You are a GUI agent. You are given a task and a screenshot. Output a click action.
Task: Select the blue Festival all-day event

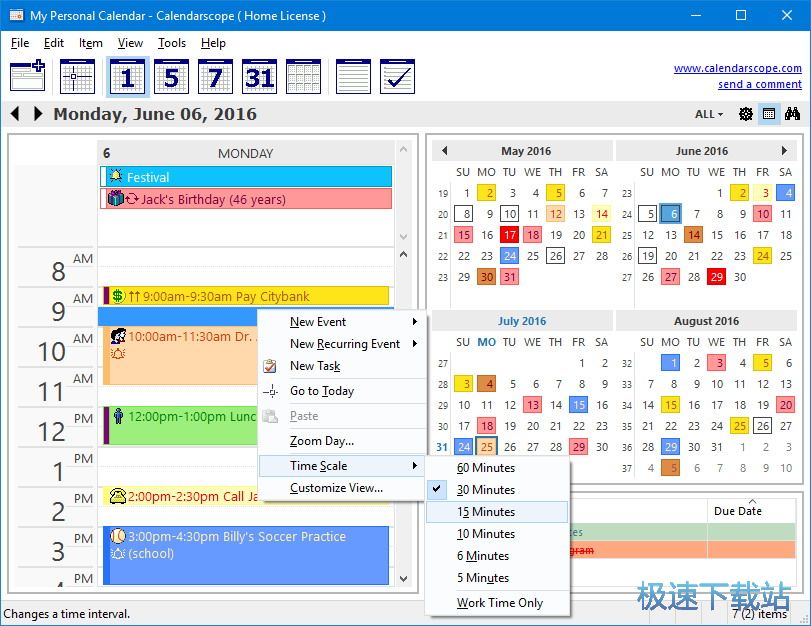246,177
